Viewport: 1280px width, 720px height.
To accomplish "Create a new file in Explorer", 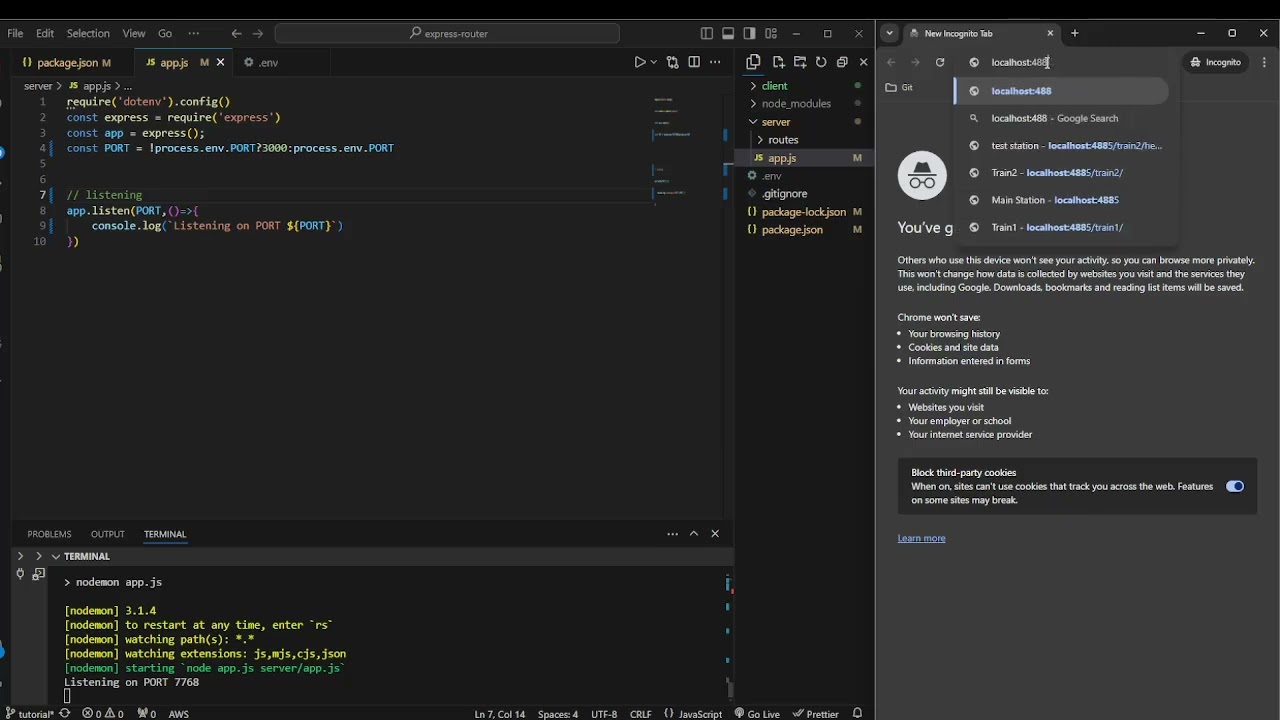I will (x=779, y=62).
